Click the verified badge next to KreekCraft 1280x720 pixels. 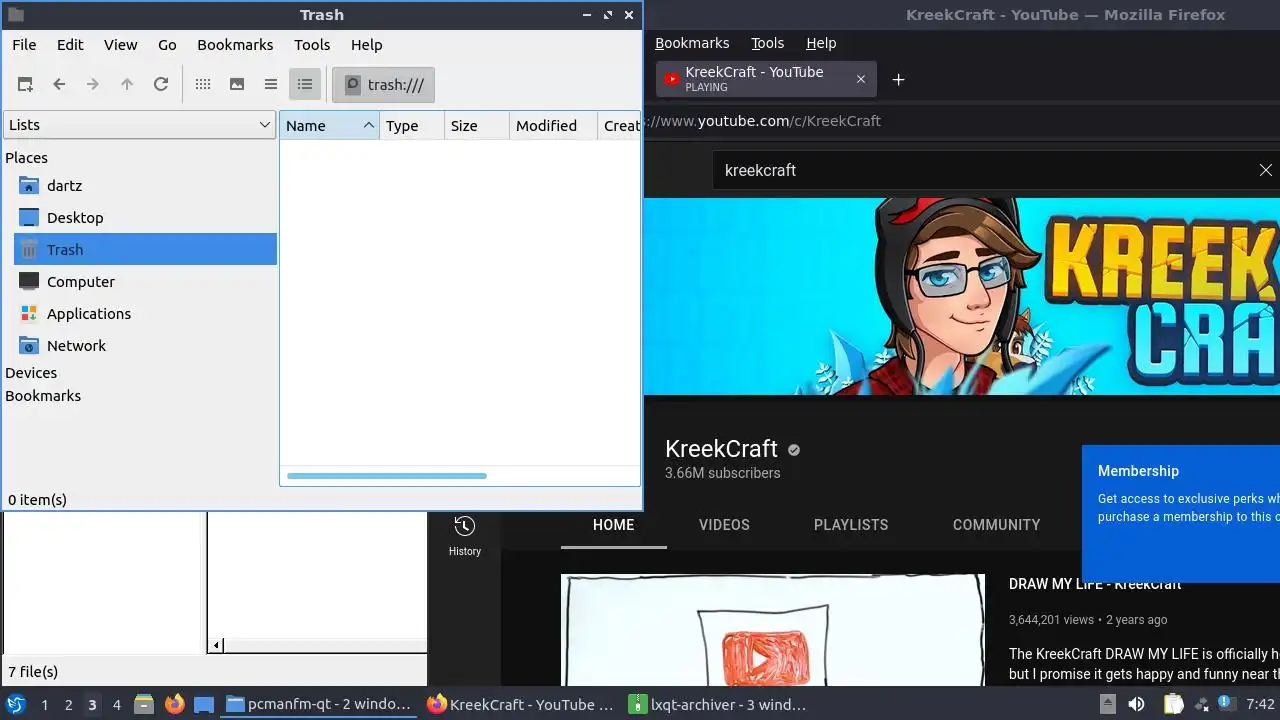pos(794,450)
